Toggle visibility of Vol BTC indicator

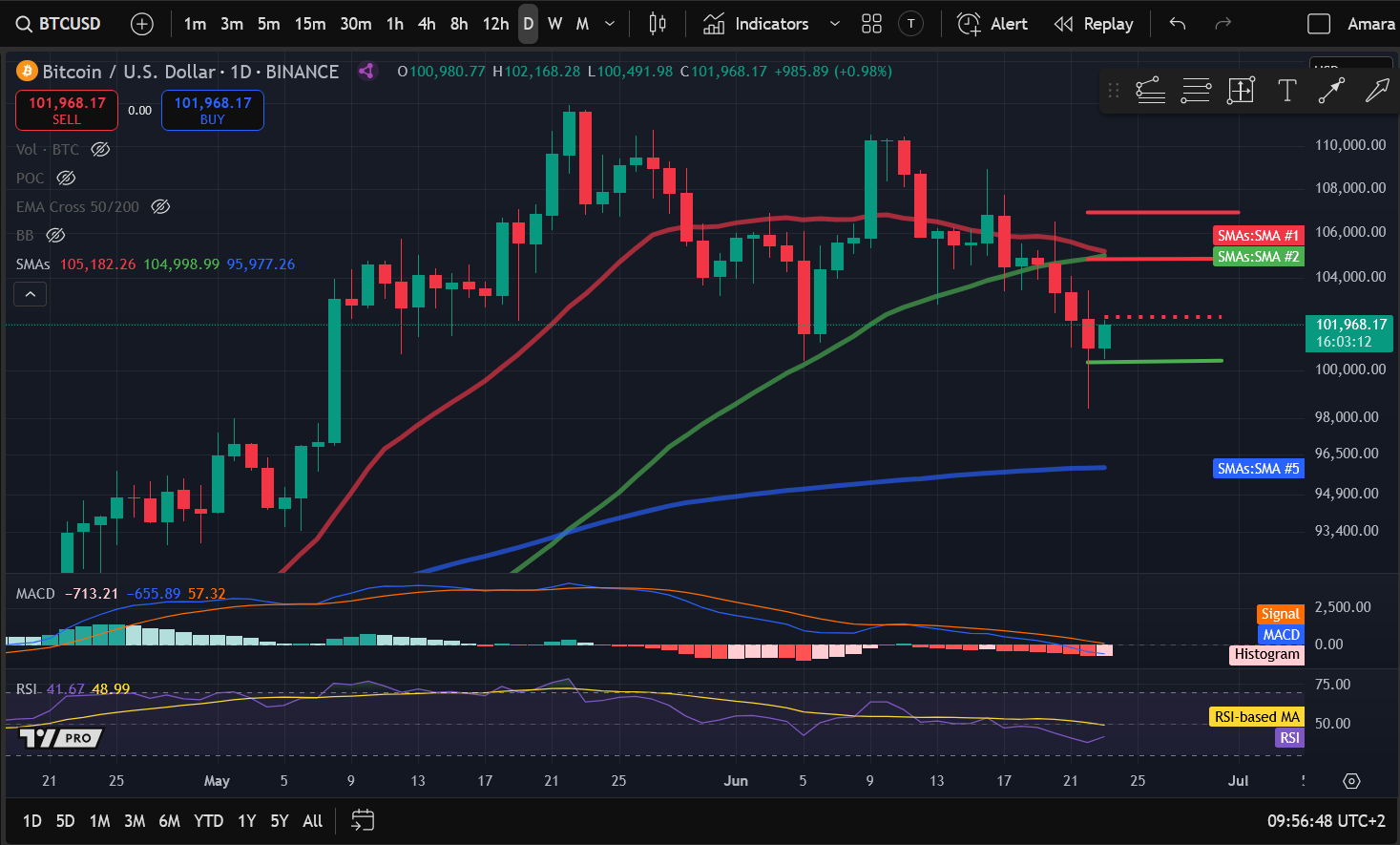100,149
